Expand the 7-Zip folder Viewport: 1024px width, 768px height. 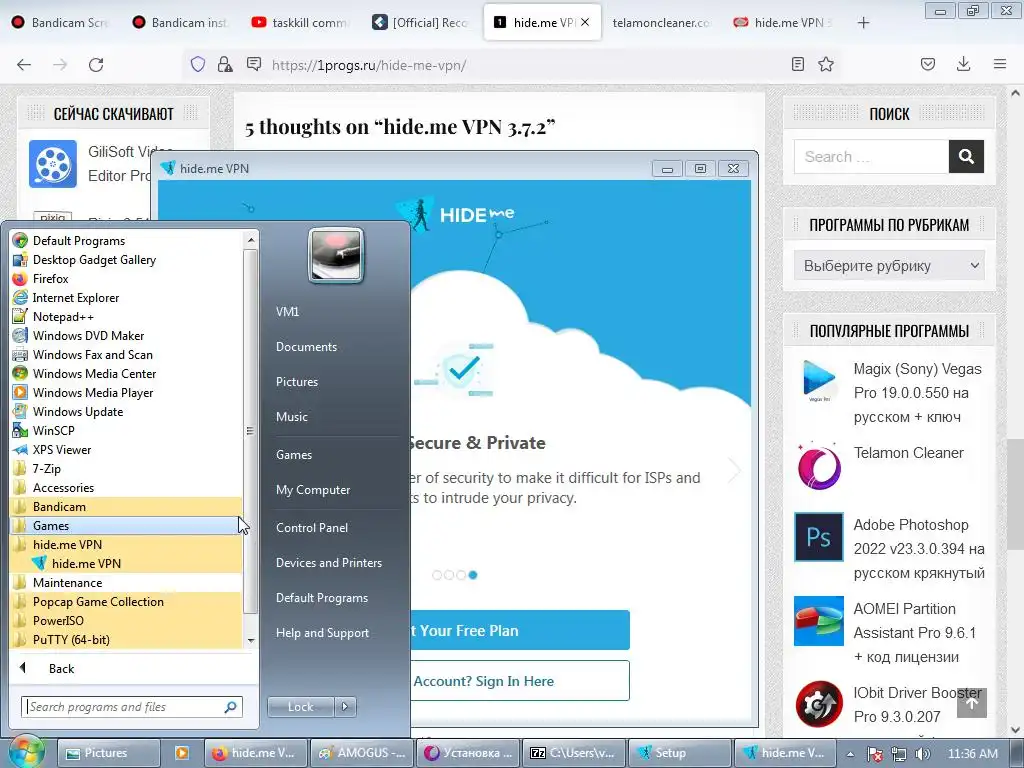pyautogui.click(x=127, y=469)
